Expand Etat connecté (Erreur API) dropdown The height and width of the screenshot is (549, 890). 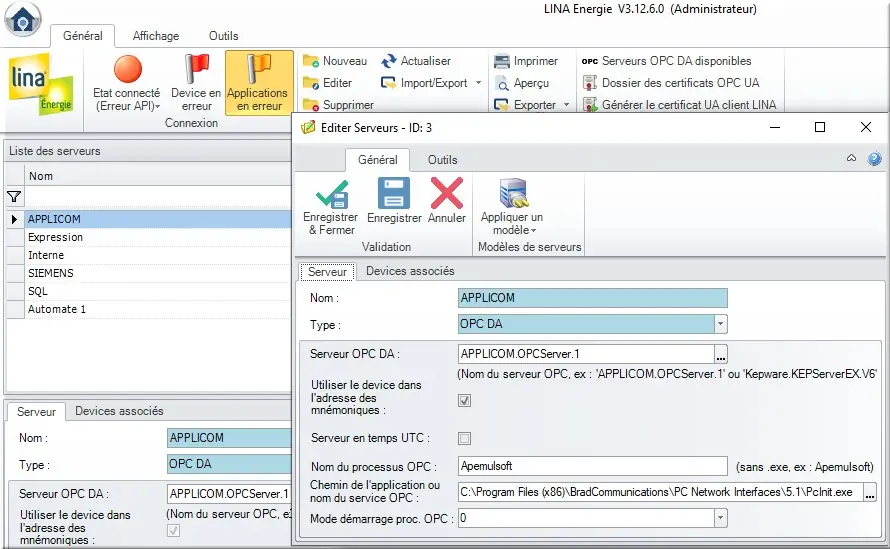[158, 107]
